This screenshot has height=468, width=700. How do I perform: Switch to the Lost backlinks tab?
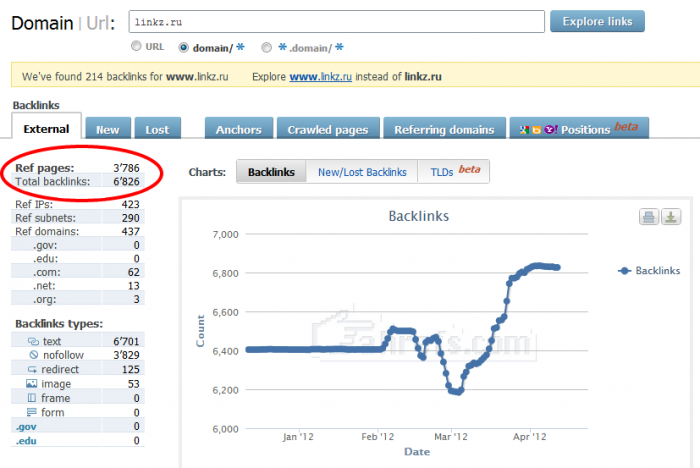pyautogui.click(x=158, y=128)
